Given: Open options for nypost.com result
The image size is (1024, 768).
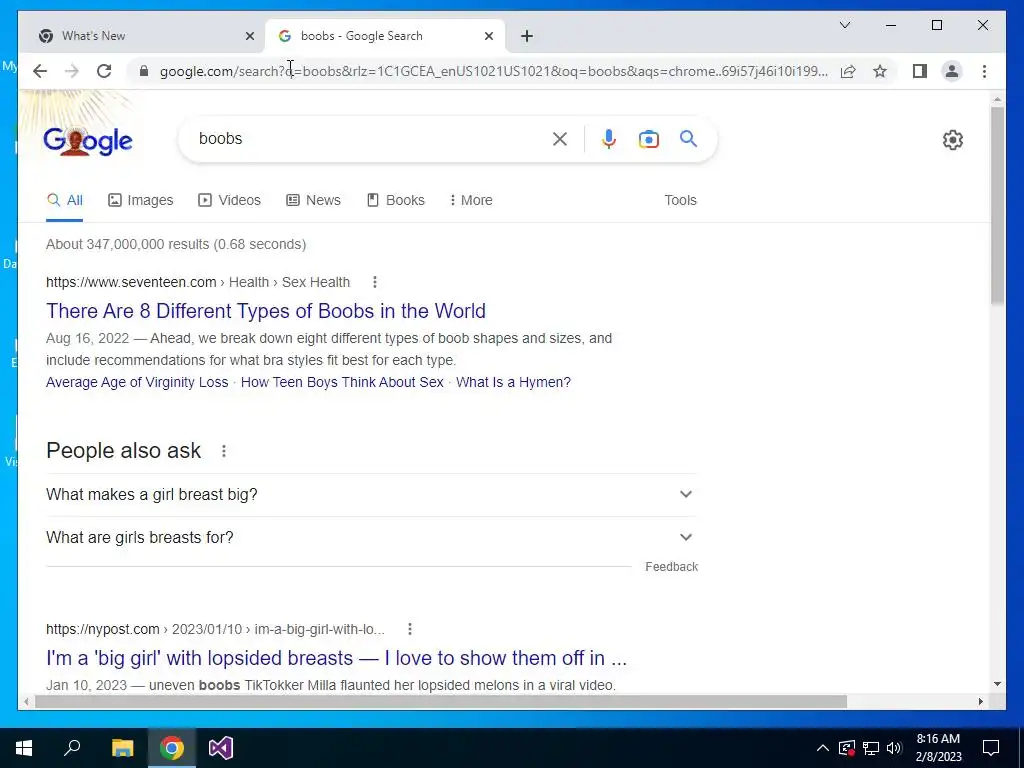Looking at the screenshot, I should point(409,629).
